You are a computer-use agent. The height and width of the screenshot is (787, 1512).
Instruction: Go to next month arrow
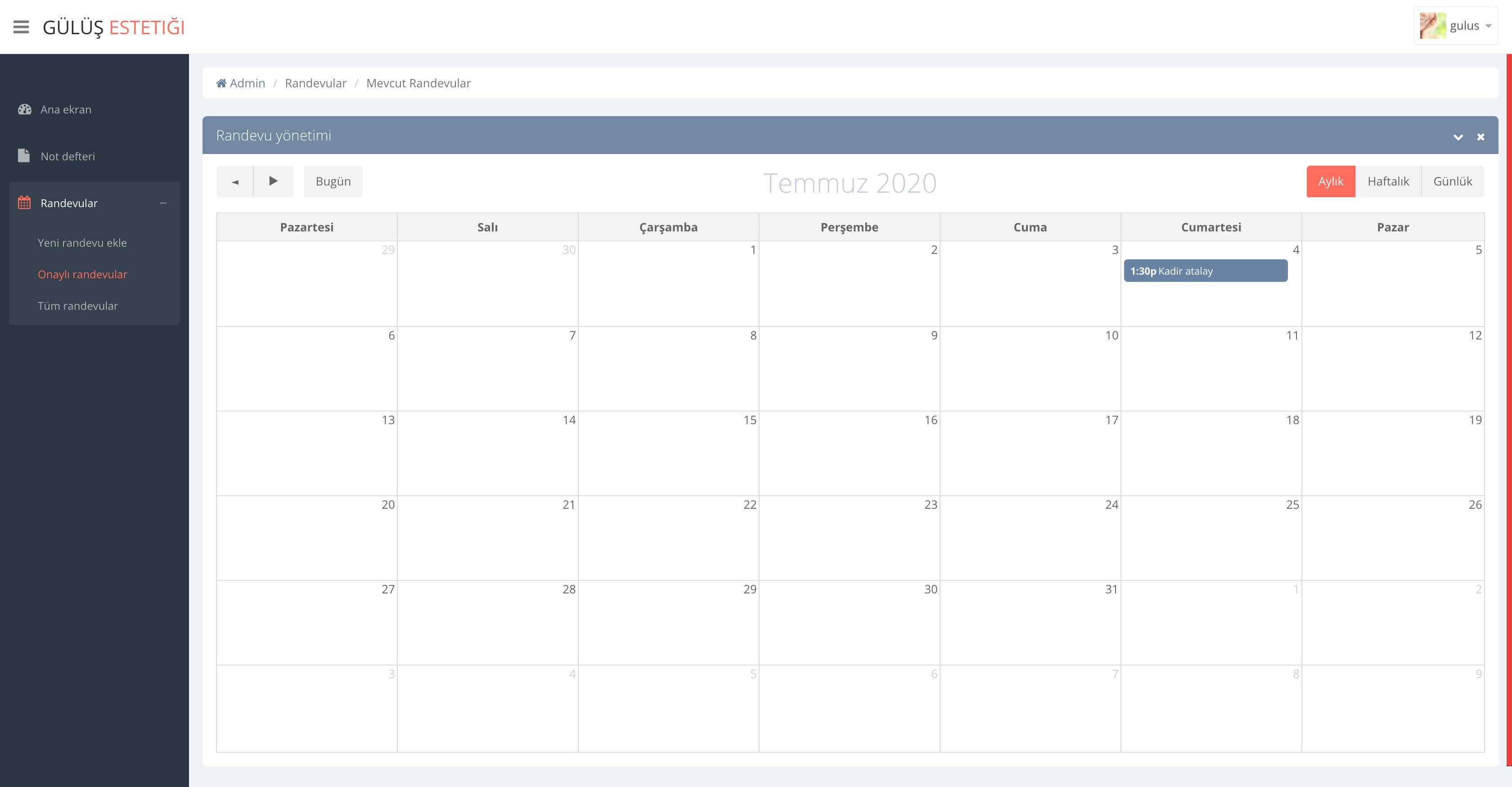273,181
